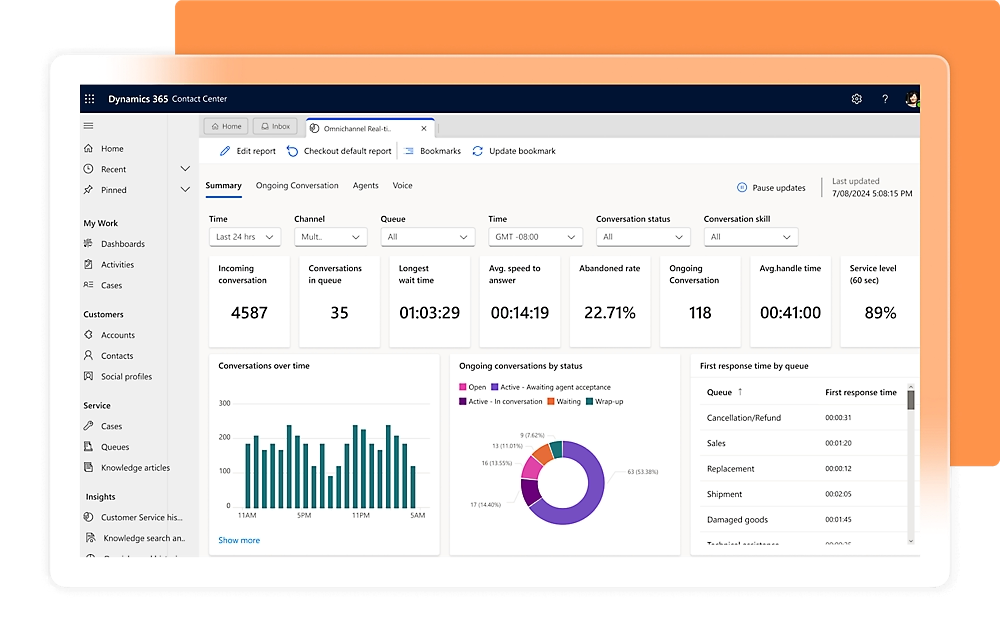Click the Knowledge articles icon
This screenshot has height=642, width=1000.
coord(89,467)
